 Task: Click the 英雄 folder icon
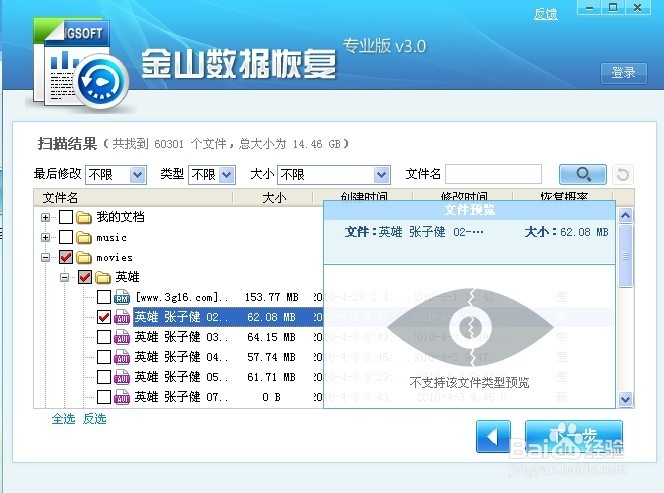click(103, 277)
